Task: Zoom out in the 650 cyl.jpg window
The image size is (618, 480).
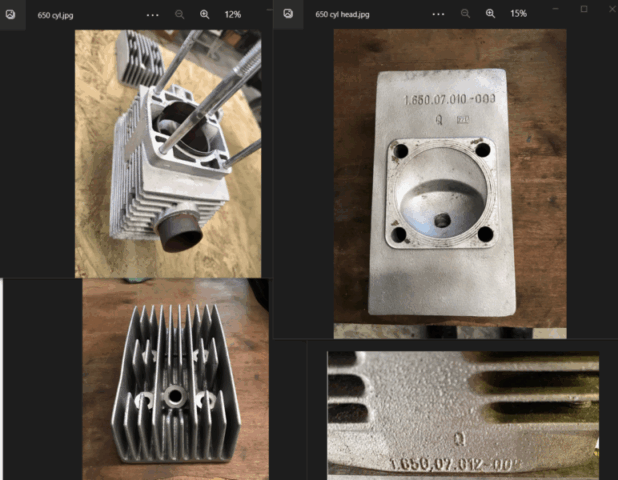Action: [x=180, y=15]
